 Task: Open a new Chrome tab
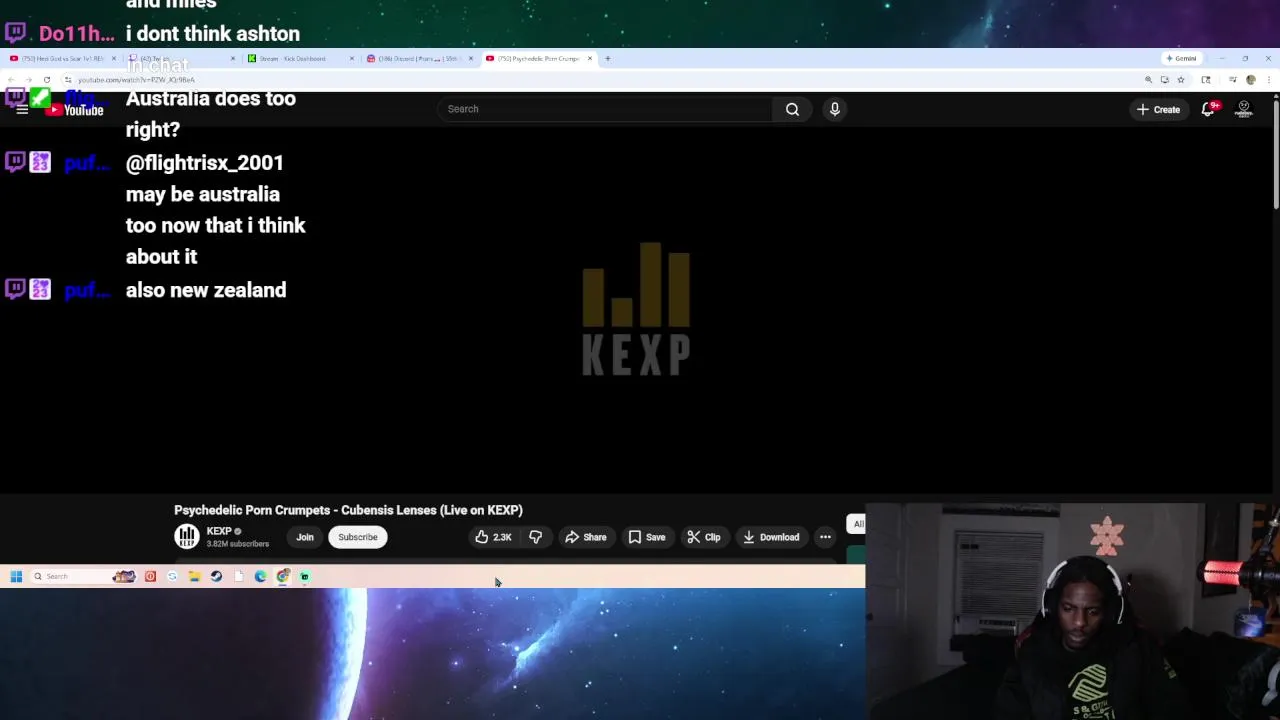pyautogui.click(x=607, y=58)
